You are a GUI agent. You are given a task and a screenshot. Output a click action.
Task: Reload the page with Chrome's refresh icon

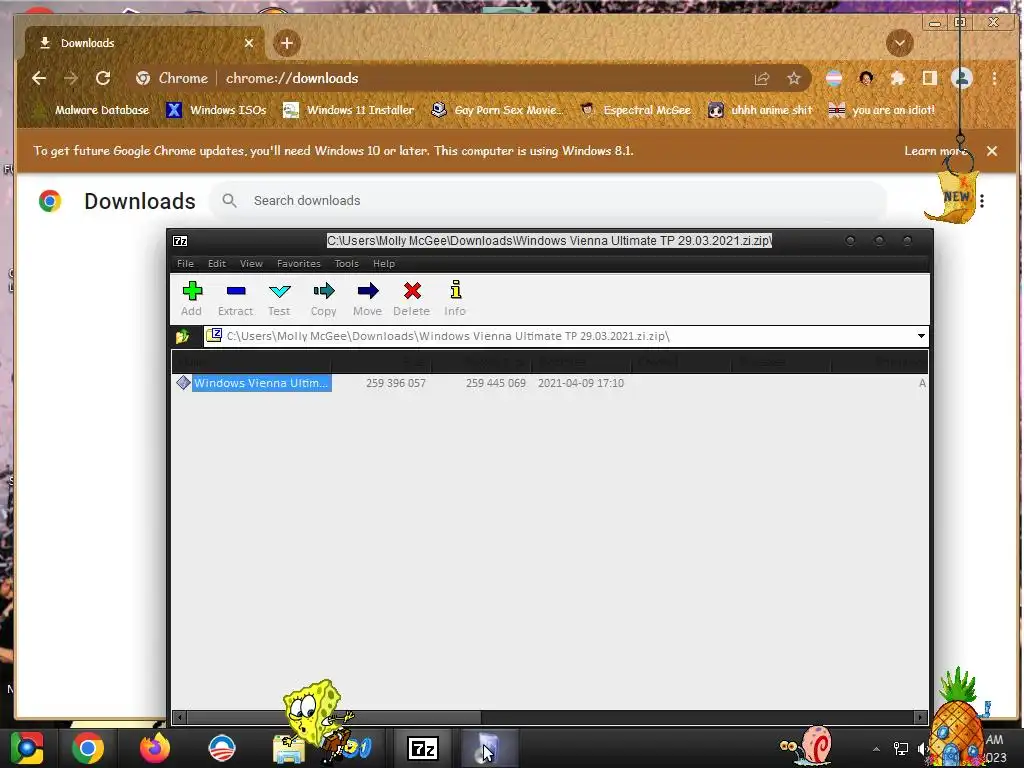coord(103,78)
